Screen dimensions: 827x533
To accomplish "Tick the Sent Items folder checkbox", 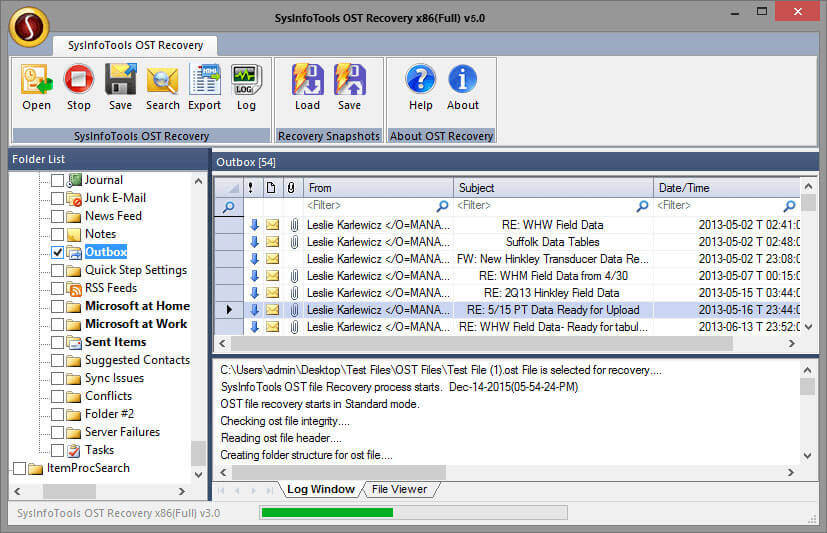I will point(58,342).
